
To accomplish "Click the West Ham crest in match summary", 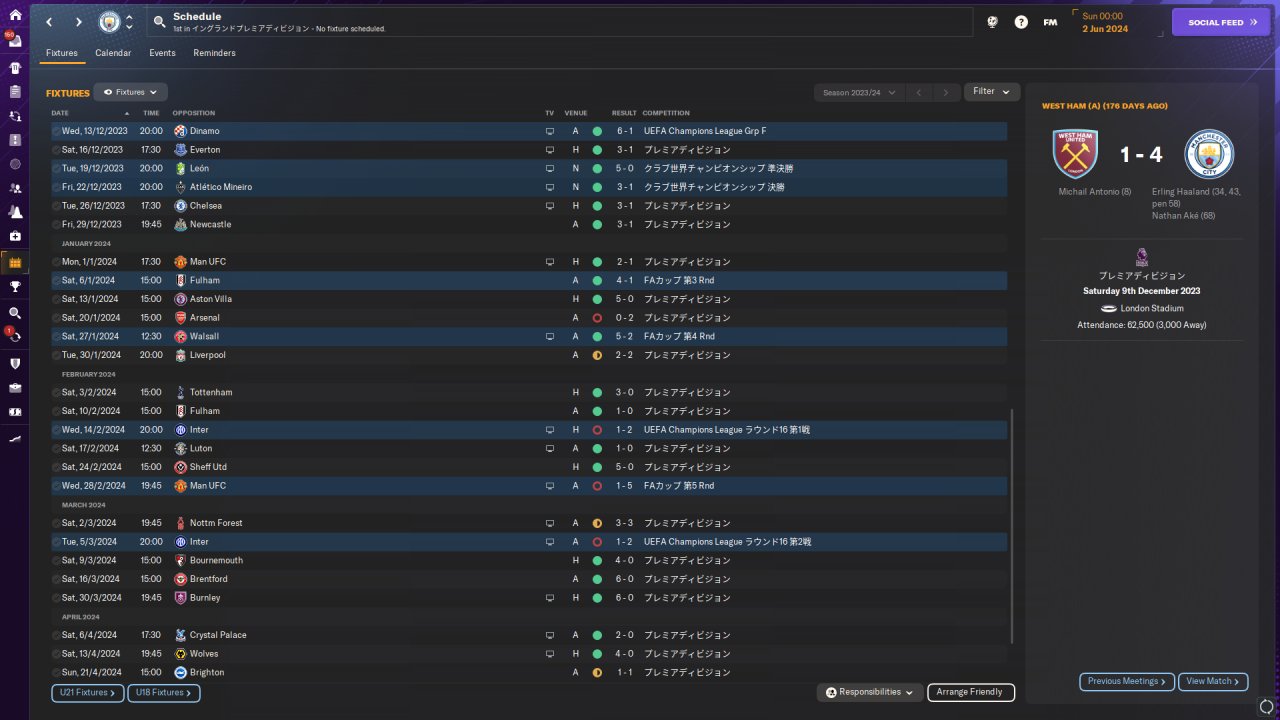I will 1075,154.
